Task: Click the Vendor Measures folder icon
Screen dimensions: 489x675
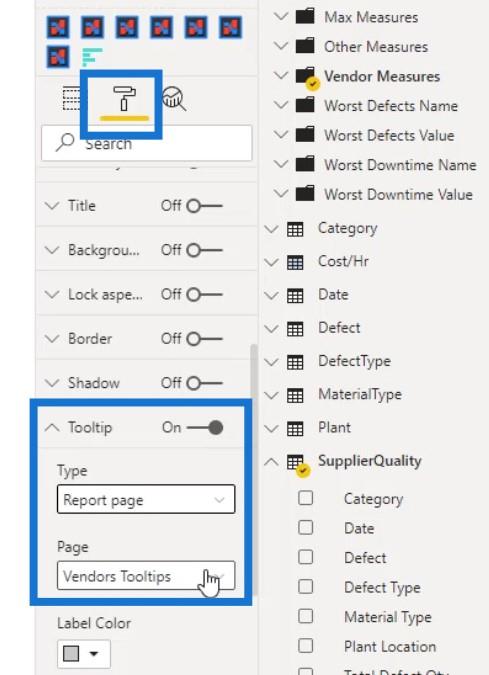Action: 306,77
